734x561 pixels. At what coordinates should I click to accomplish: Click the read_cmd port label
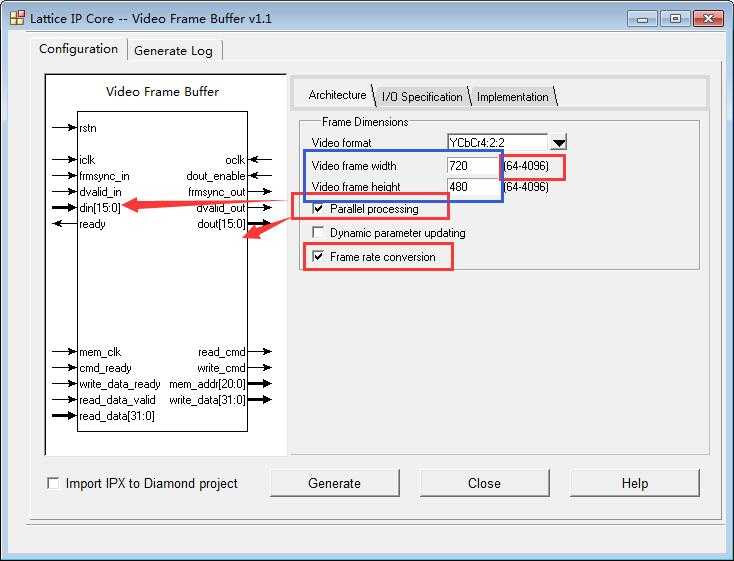(222, 352)
